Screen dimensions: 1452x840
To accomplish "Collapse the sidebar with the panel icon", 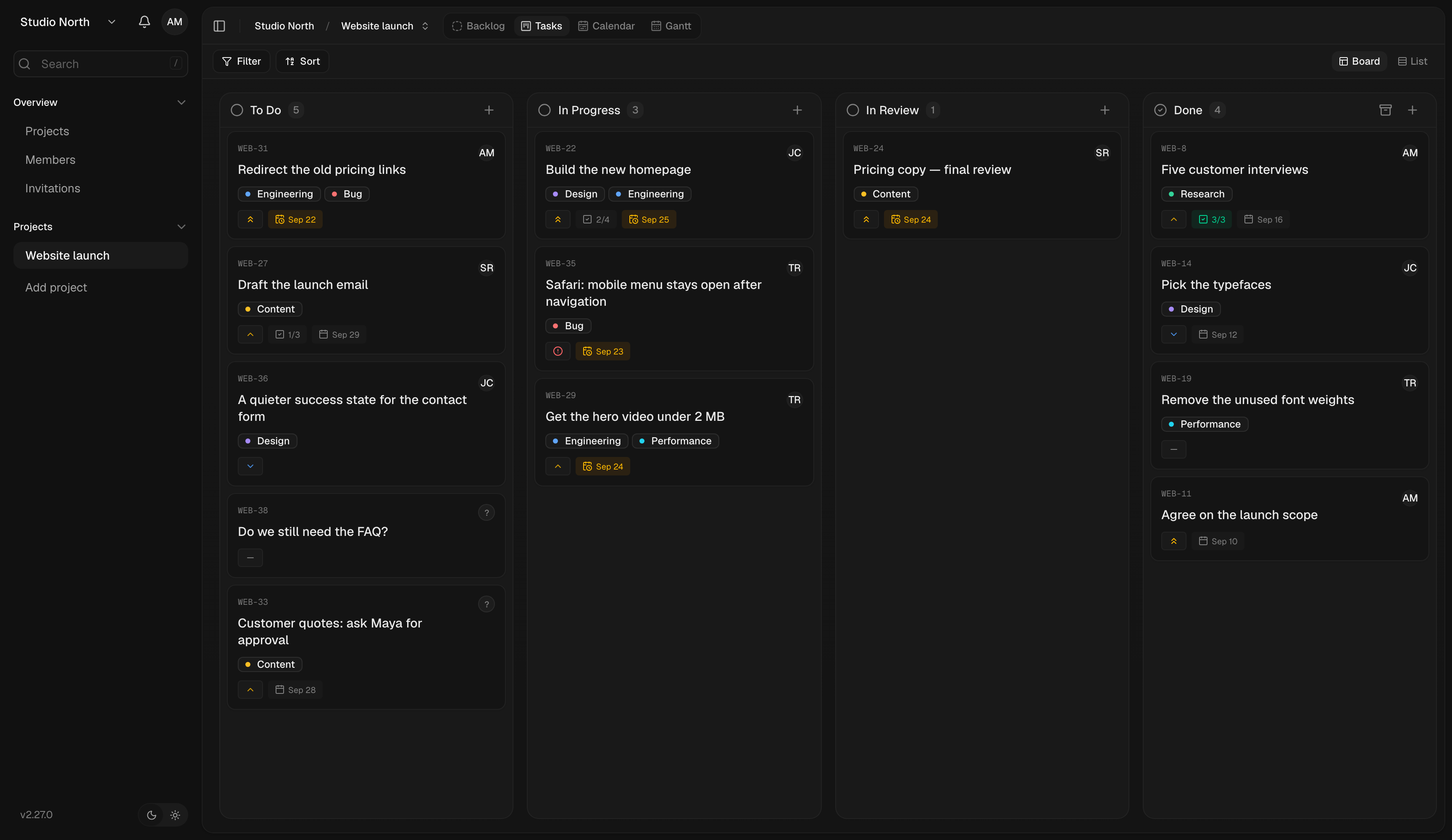I will pyautogui.click(x=219, y=26).
